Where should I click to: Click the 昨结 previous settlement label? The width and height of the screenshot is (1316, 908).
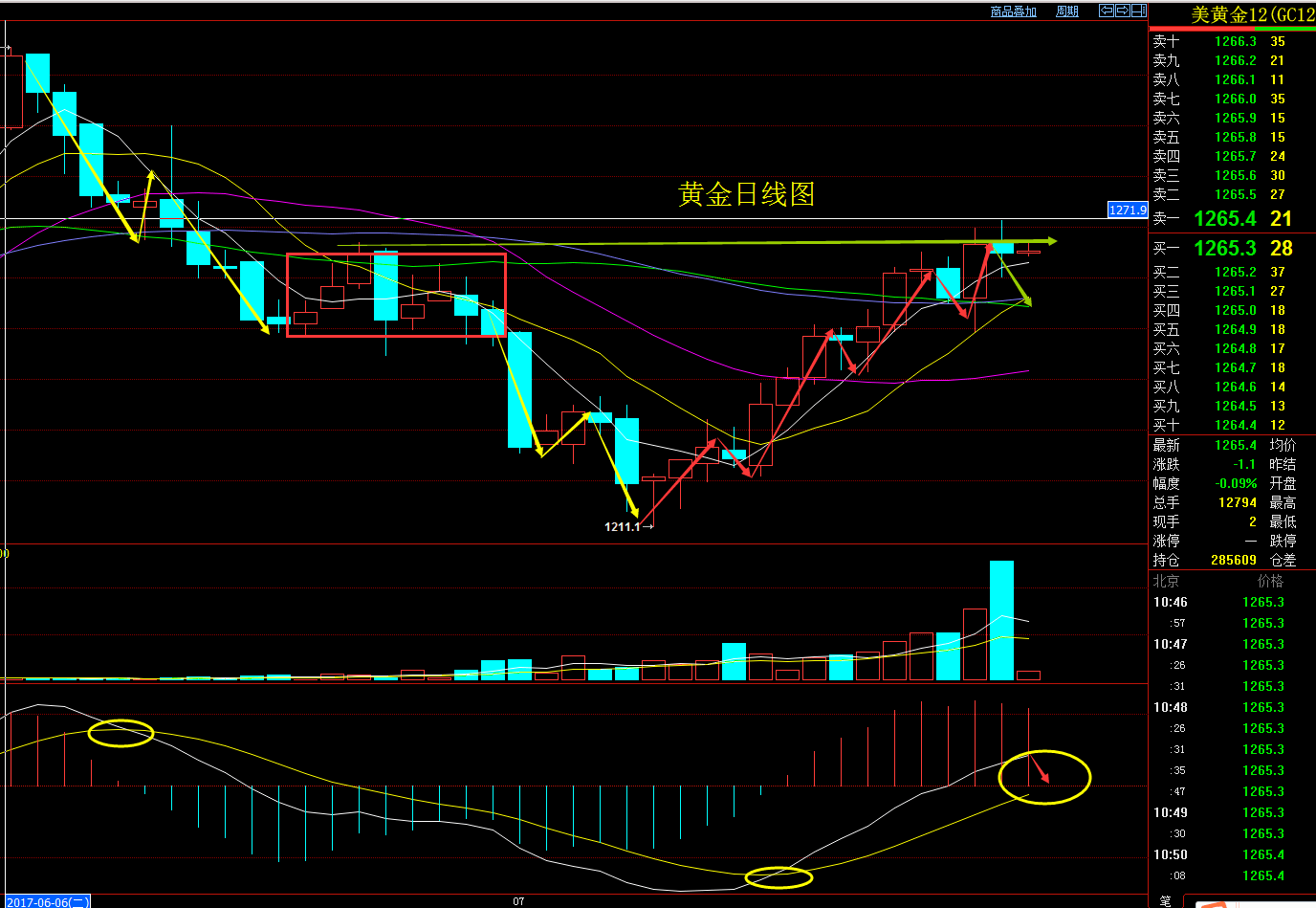tap(1283, 464)
